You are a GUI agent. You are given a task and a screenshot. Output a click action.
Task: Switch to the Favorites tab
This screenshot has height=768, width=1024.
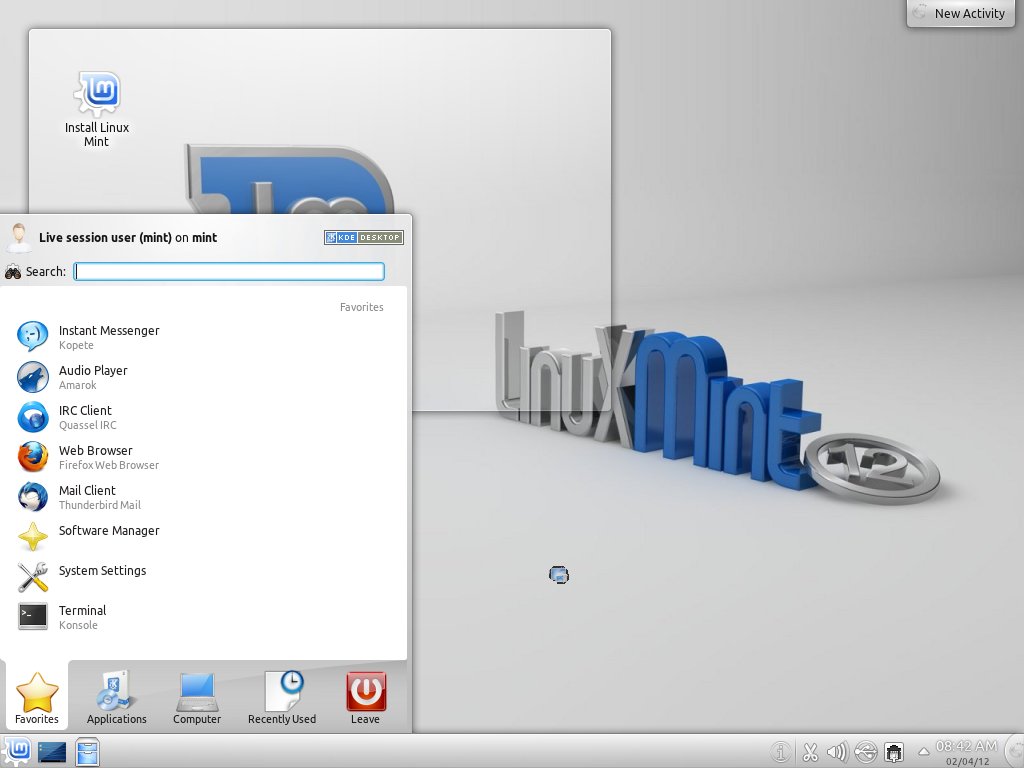(37, 697)
